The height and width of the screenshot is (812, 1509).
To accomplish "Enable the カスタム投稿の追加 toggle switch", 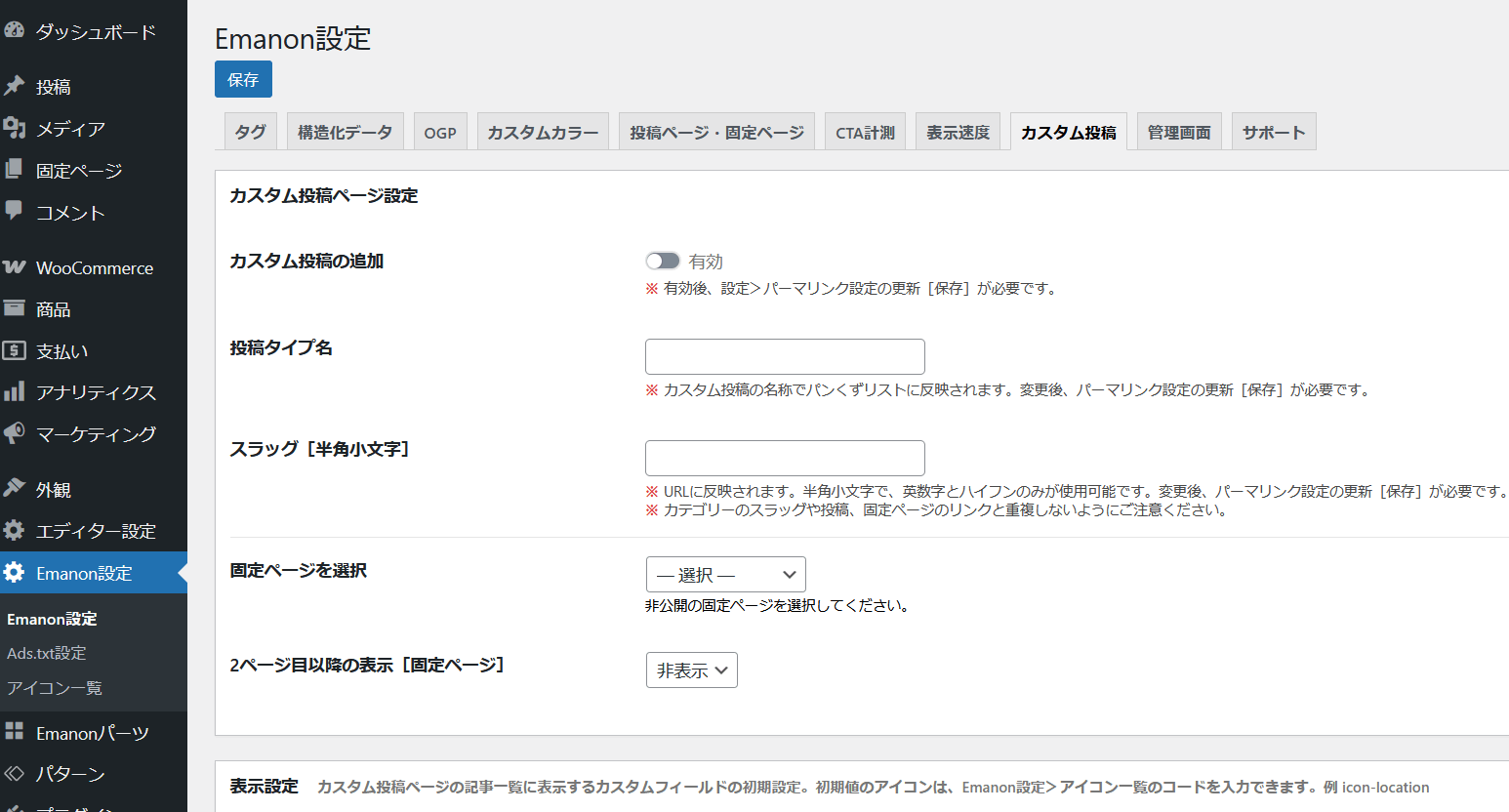I will [x=663, y=261].
